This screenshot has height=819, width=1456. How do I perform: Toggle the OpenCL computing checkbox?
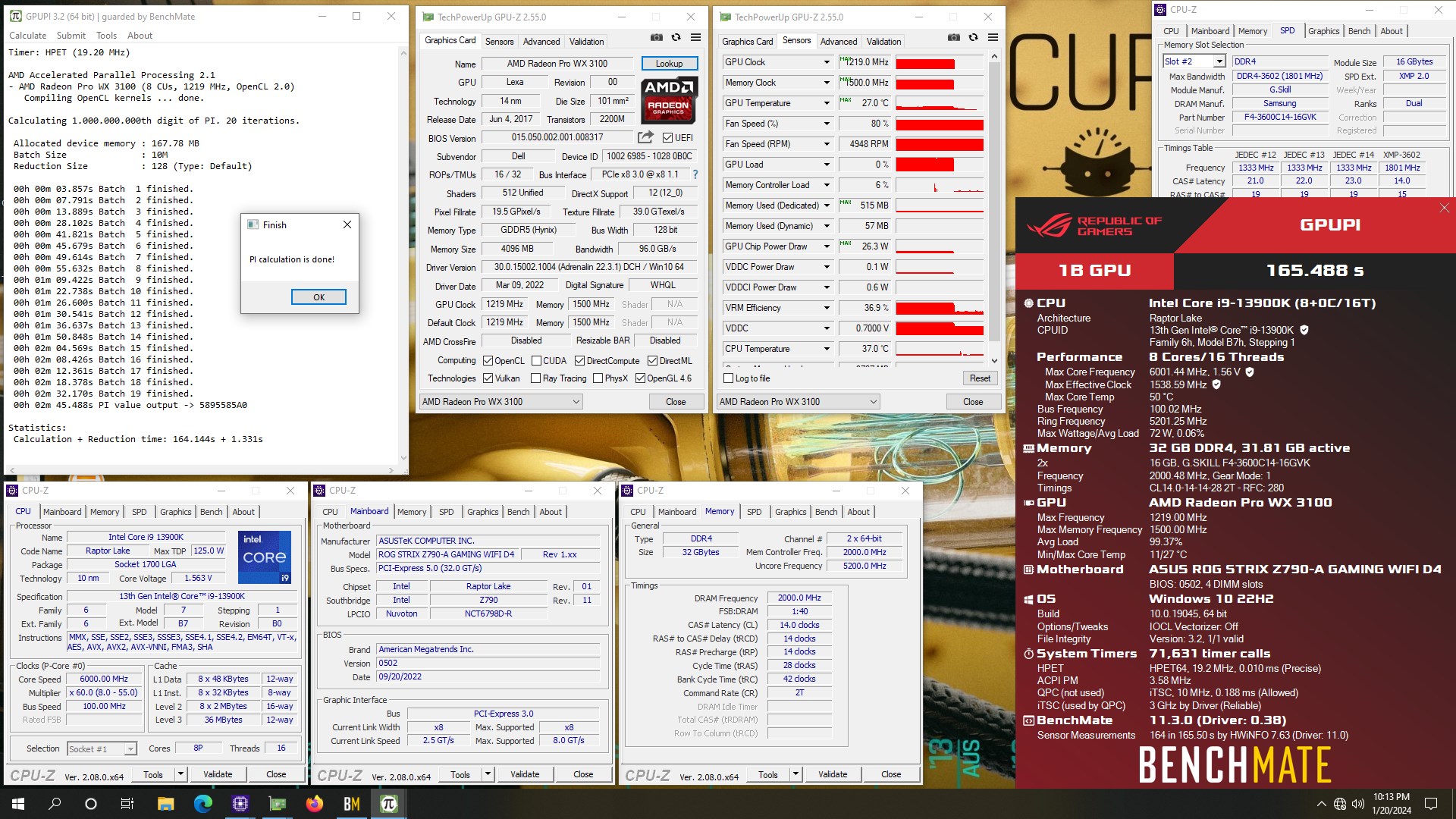click(x=488, y=361)
